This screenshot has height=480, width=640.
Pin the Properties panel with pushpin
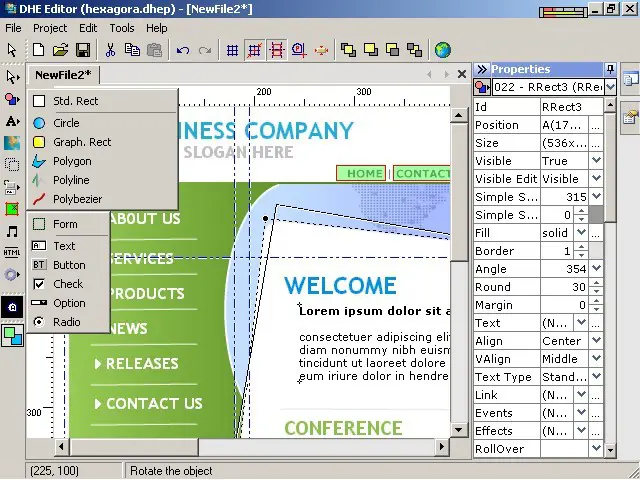(609, 69)
